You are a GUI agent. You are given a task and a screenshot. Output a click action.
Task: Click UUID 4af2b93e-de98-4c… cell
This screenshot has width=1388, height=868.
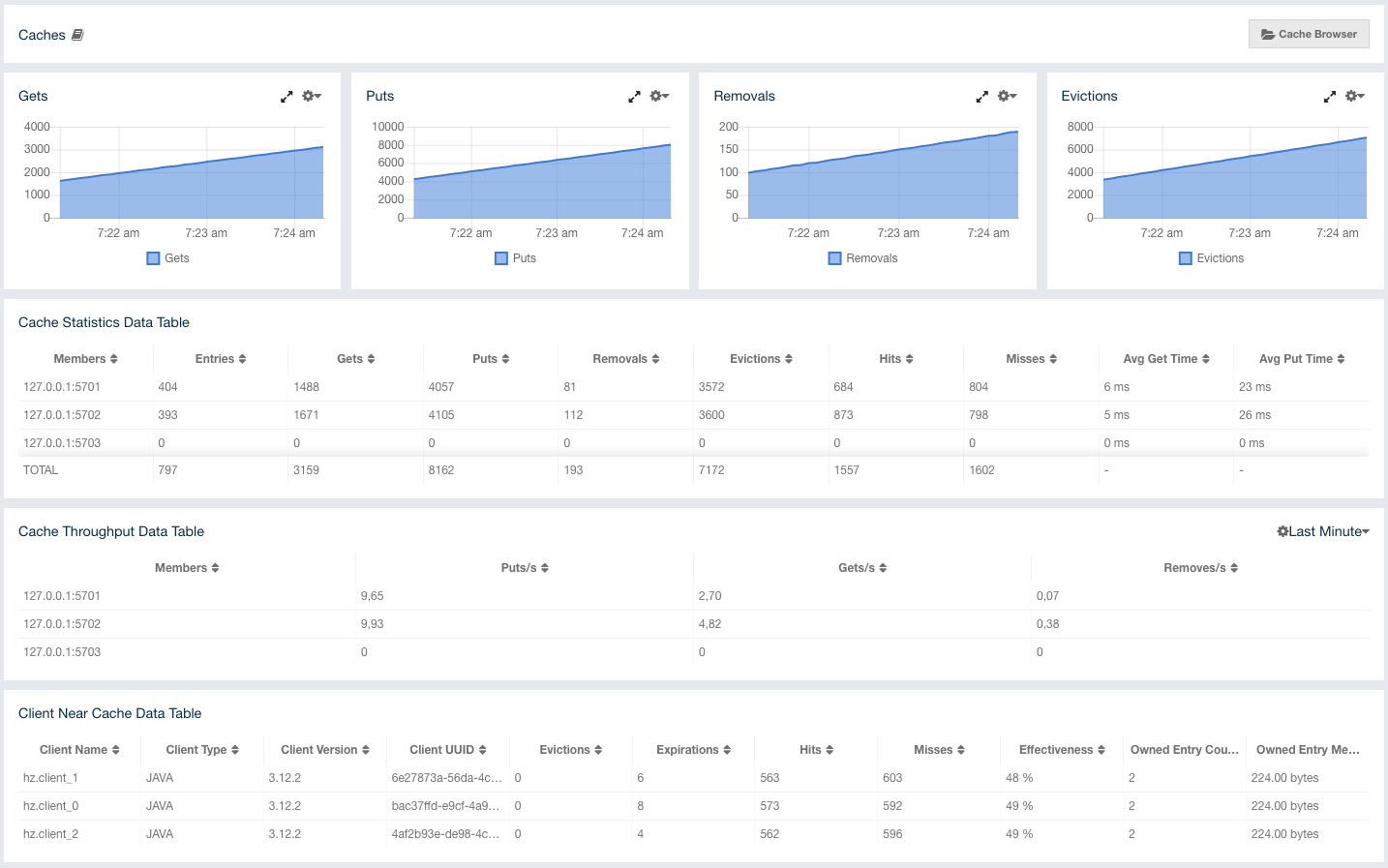[x=446, y=834]
